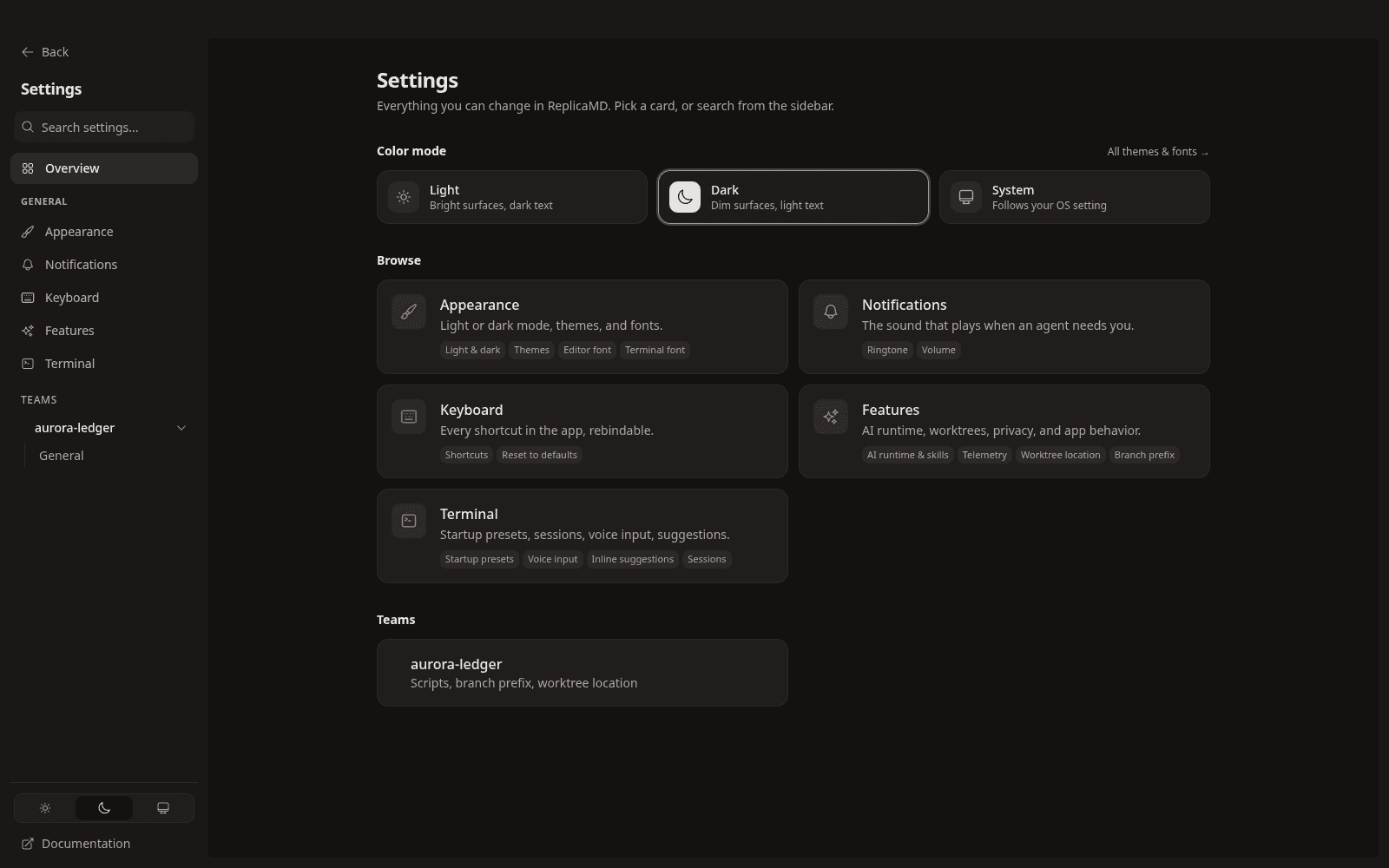Image resolution: width=1389 pixels, height=868 pixels.
Task: Click the keyboard icon on Keyboard card
Action: click(x=409, y=417)
